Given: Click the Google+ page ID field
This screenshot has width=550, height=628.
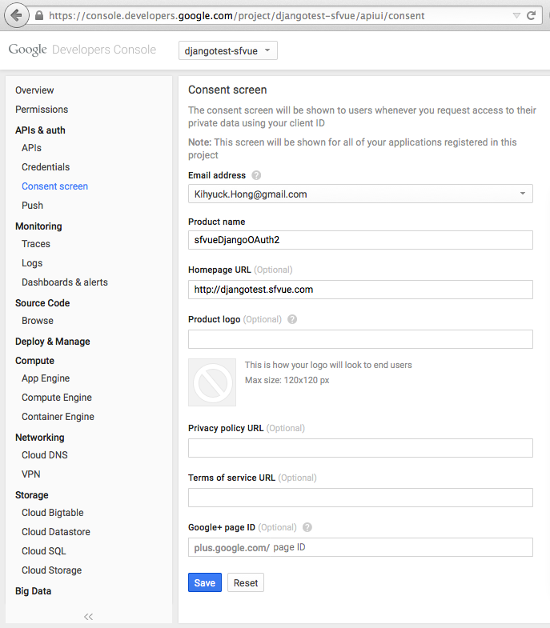Looking at the screenshot, I should 360,547.
